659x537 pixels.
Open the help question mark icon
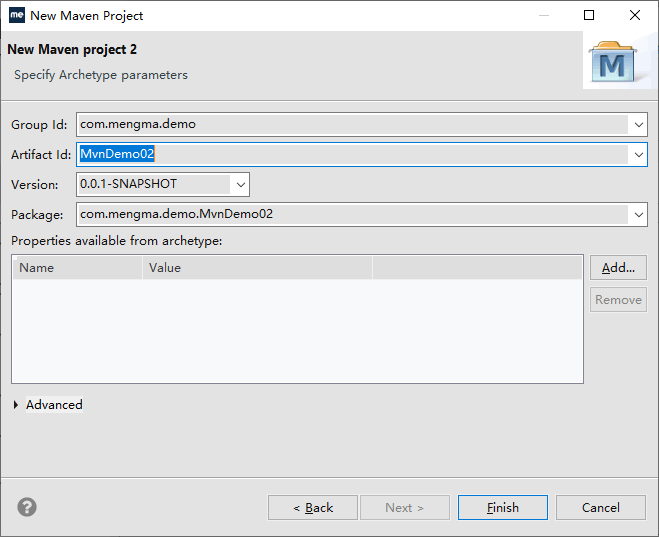[x=27, y=507]
